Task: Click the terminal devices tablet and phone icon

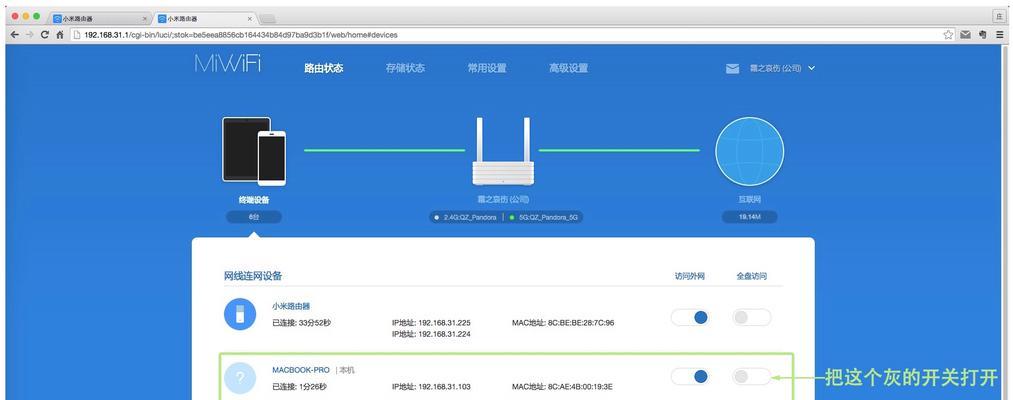Action: (254, 151)
